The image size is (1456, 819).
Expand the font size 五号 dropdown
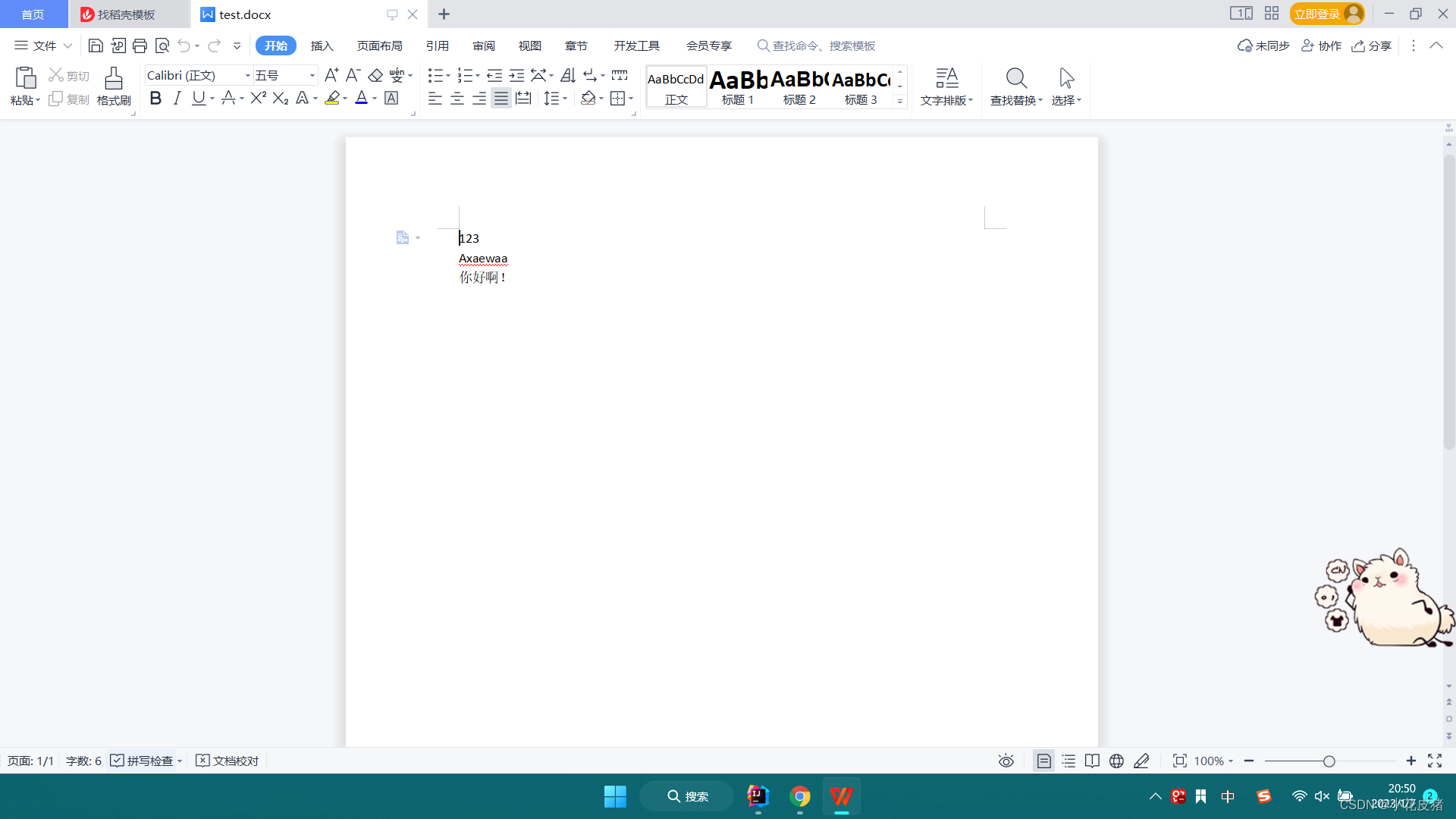coord(312,76)
